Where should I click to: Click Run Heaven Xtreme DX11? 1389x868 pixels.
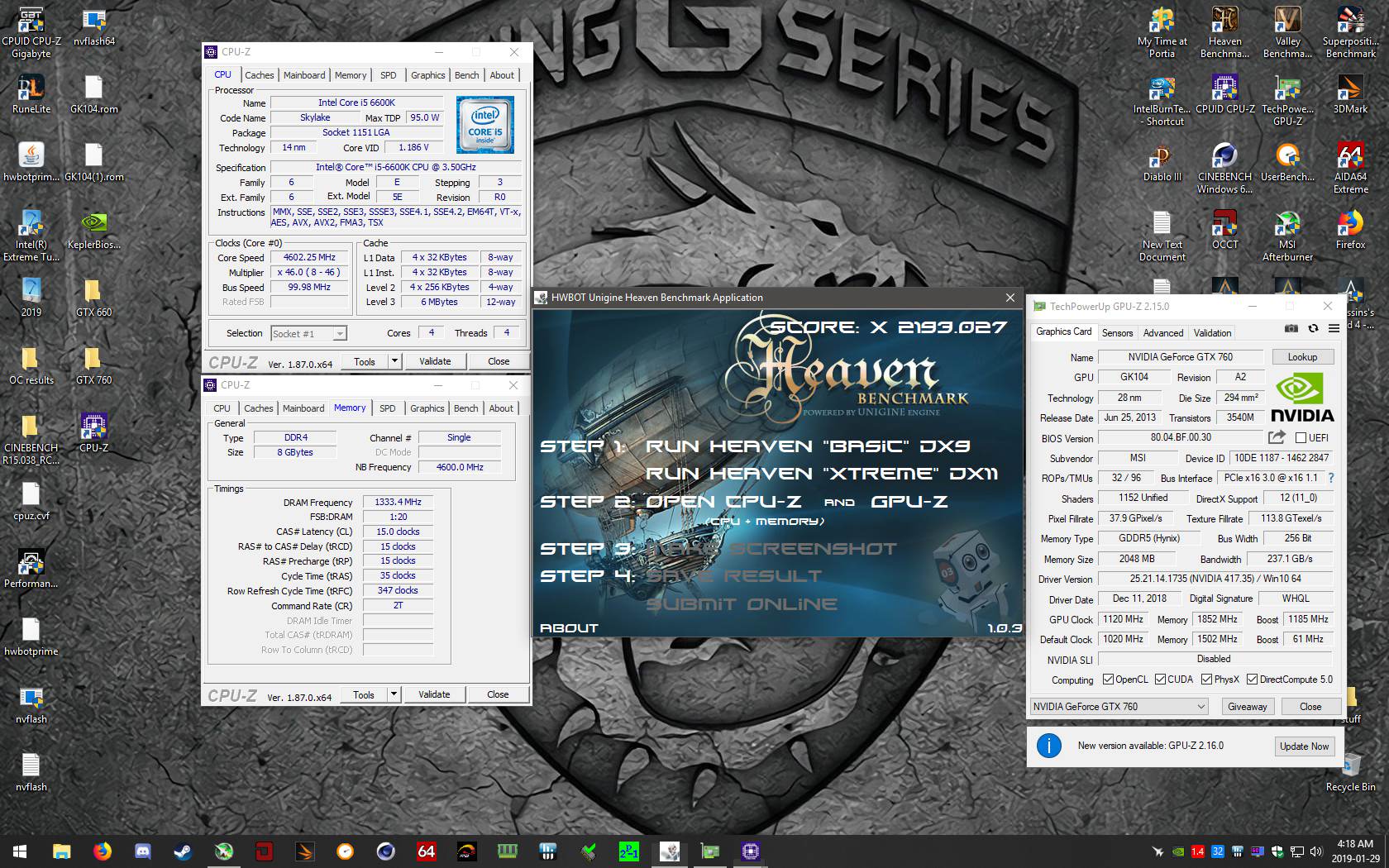(822, 474)
